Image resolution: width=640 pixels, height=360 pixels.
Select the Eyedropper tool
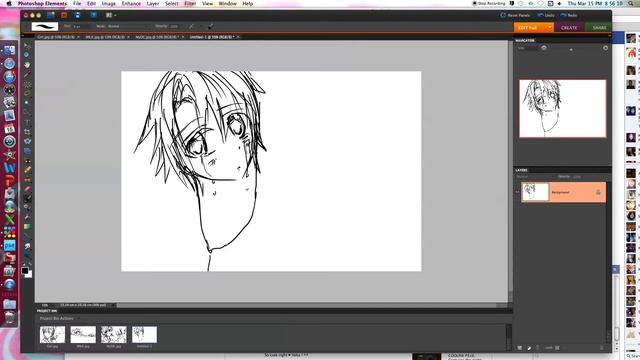(27, 74)
